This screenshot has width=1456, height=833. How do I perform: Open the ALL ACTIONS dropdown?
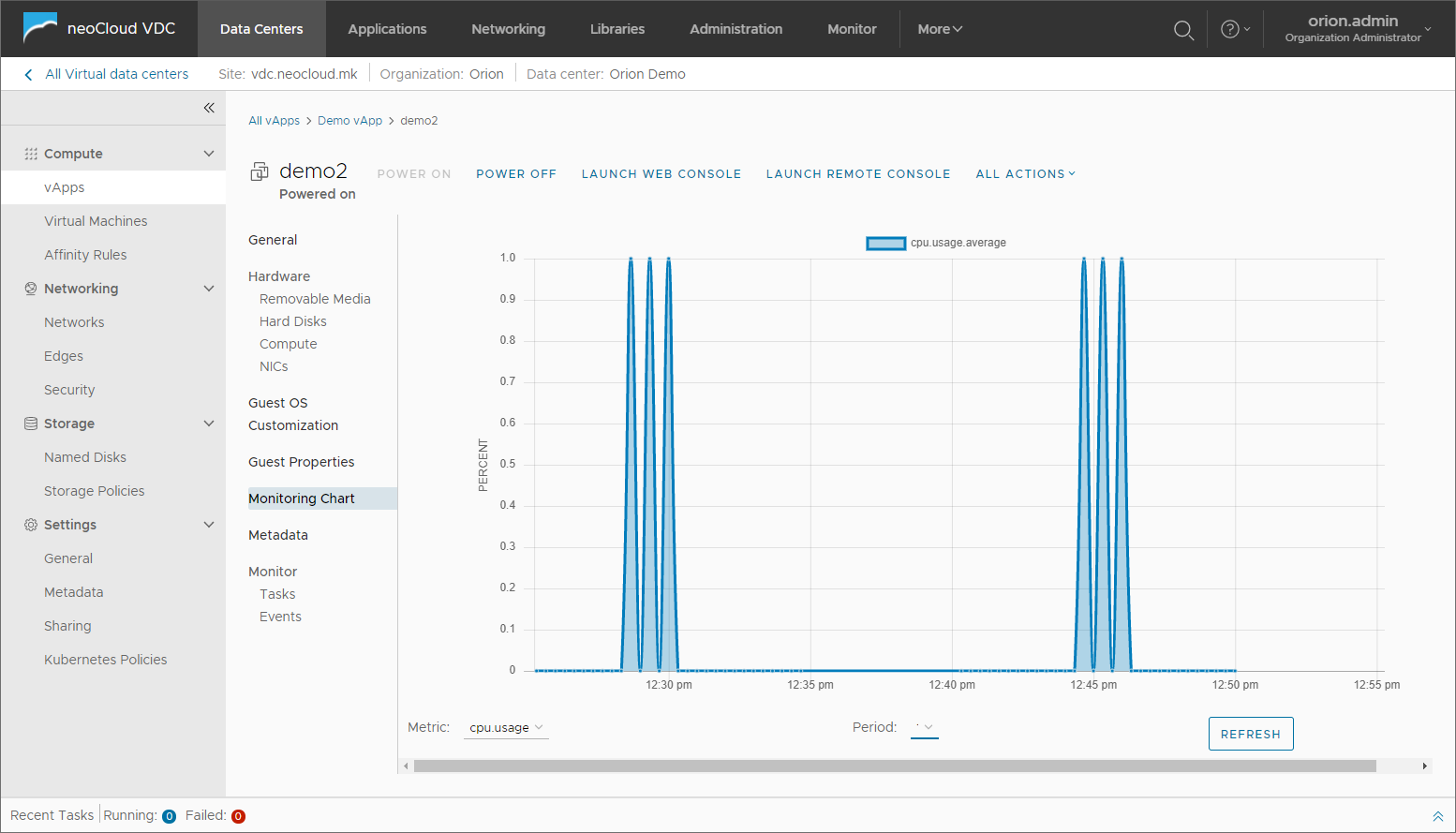(x=1026, y=174)
